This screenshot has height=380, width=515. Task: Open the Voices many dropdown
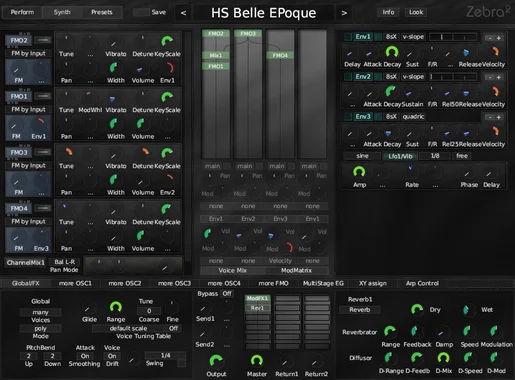[40, 312]
